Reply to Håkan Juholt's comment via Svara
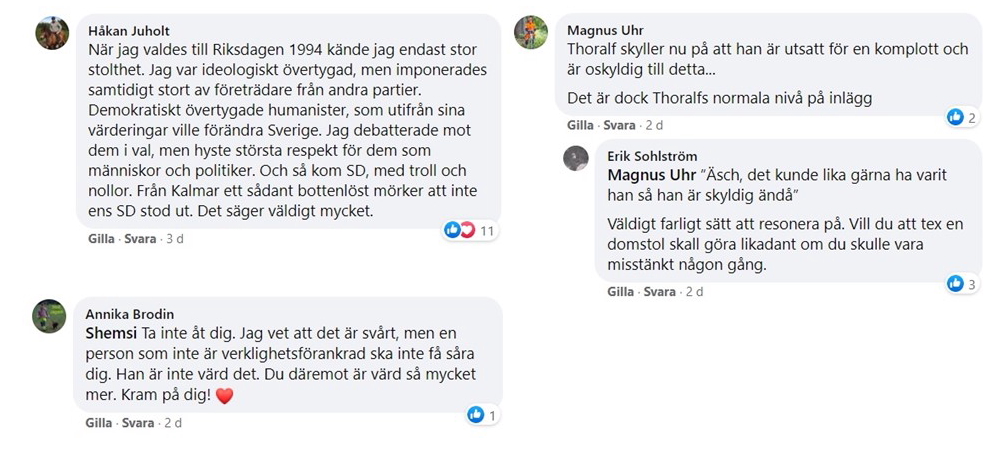This screenshot has width=1005, height=476. (140, 240)
